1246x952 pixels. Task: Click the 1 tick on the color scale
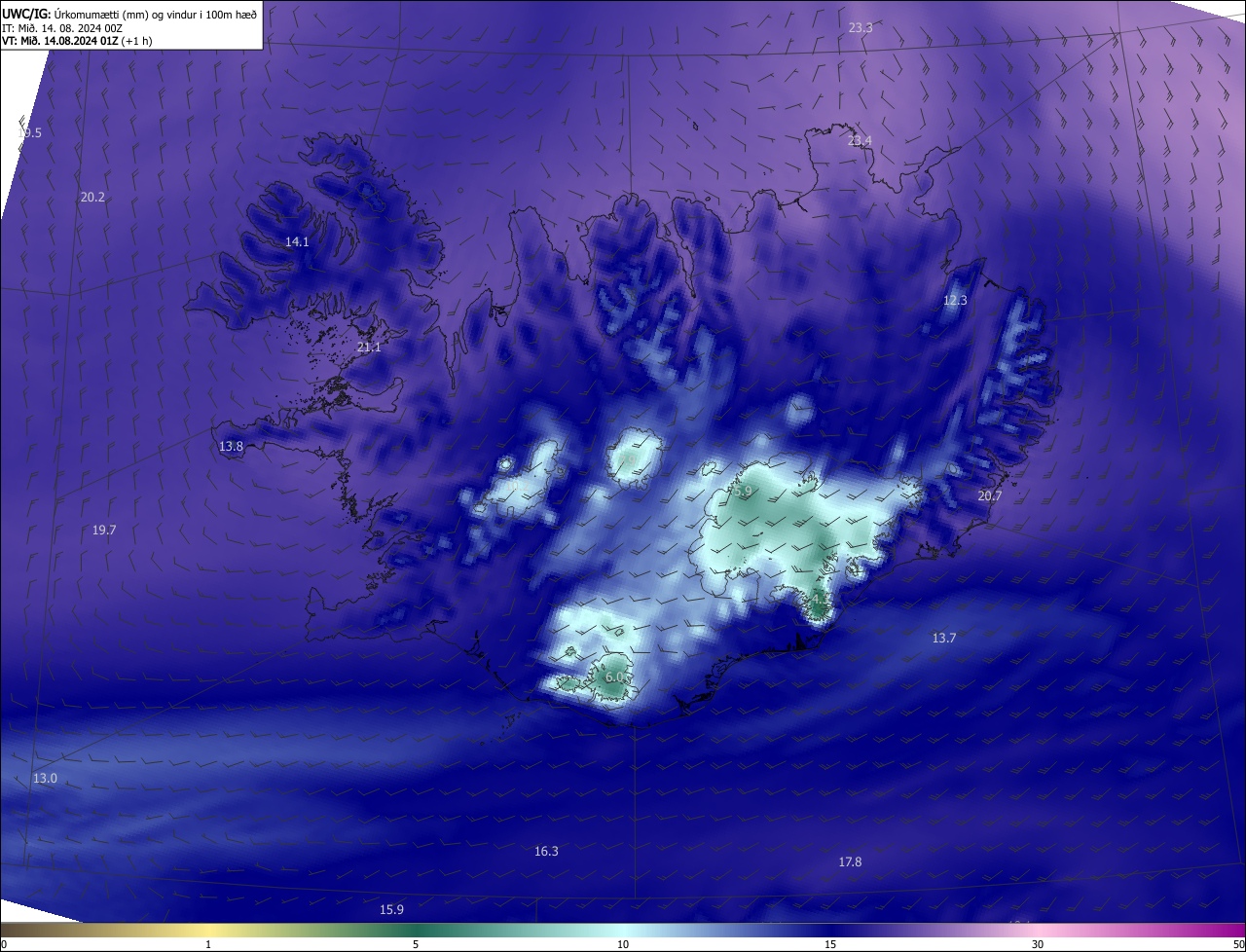[x=208, y=944]
